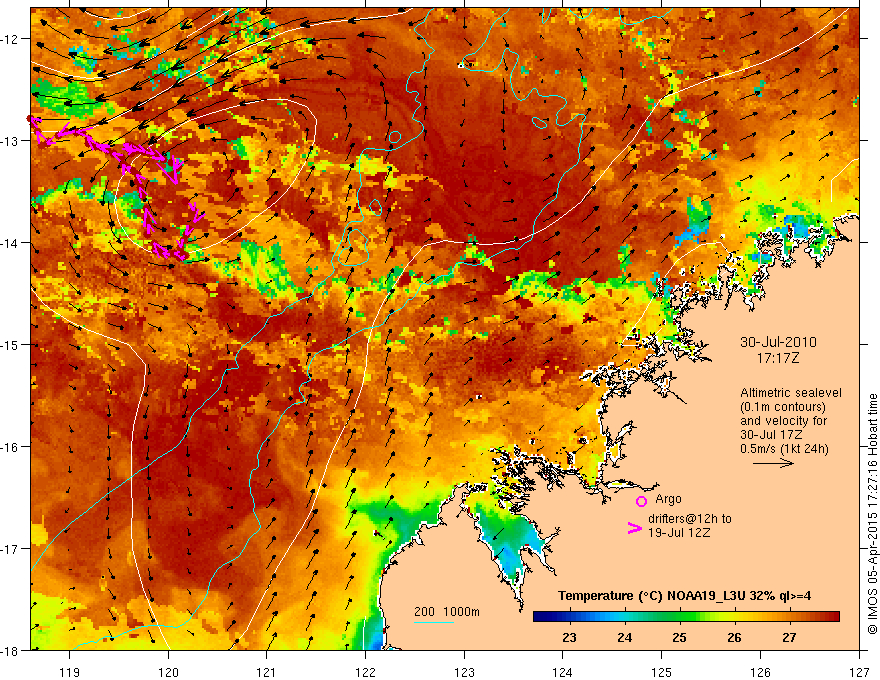Click the '(0.1m contours)' text
This screenshot has width=880, height=680.
(x=783, y=407)
